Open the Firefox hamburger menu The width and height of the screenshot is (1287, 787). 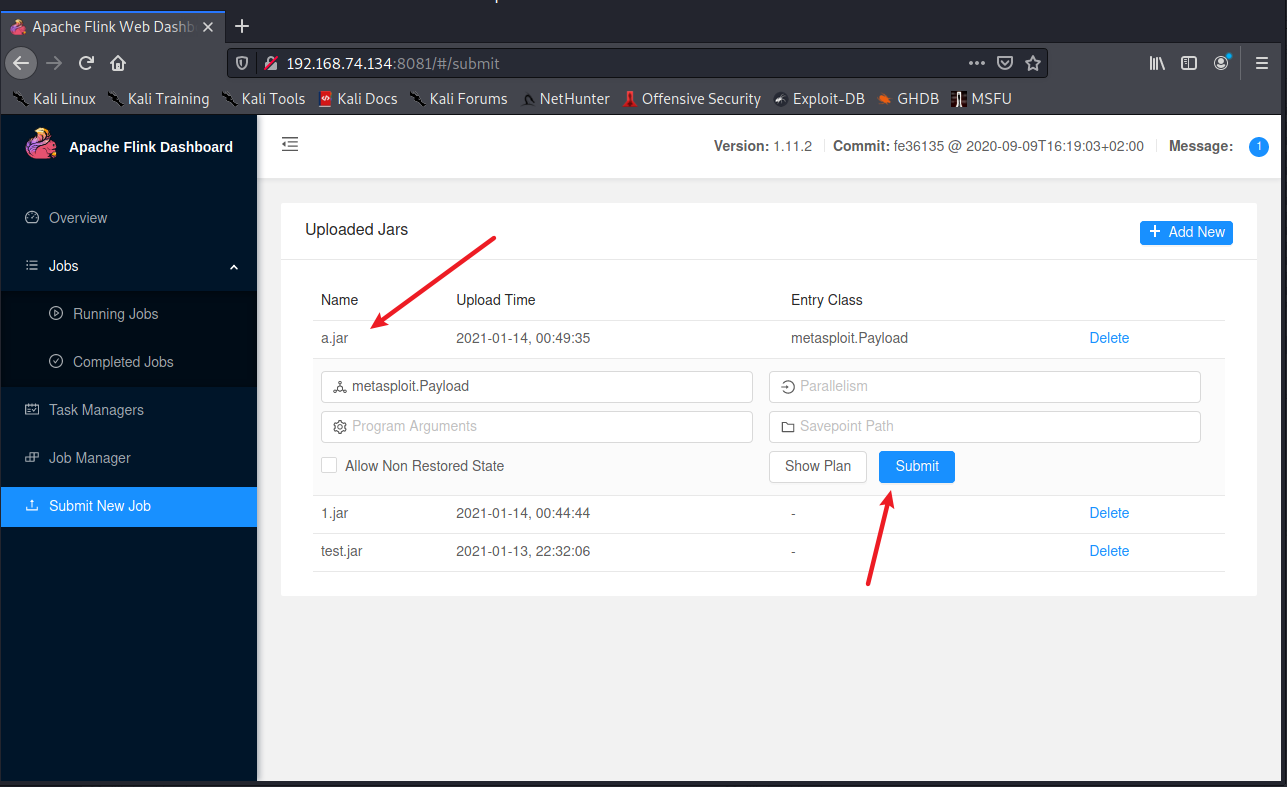[x=1262, y=62]
